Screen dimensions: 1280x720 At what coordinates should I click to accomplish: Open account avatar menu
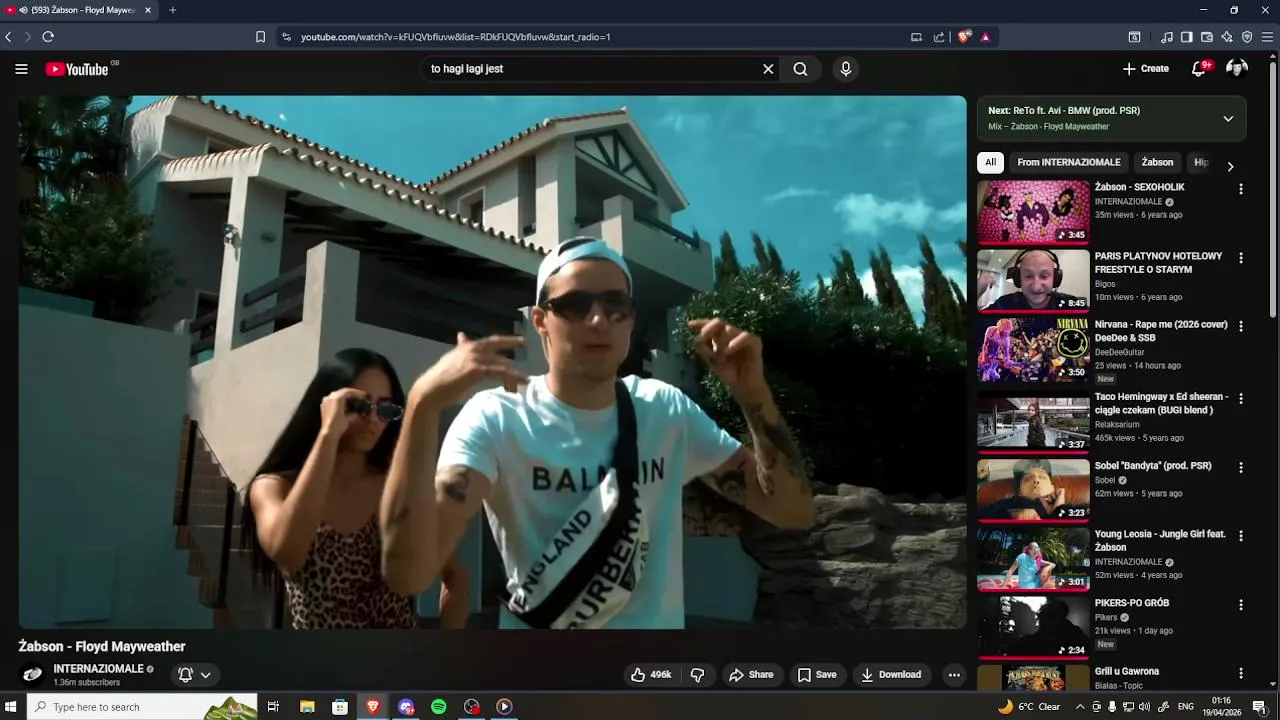tap(1237, 68)
